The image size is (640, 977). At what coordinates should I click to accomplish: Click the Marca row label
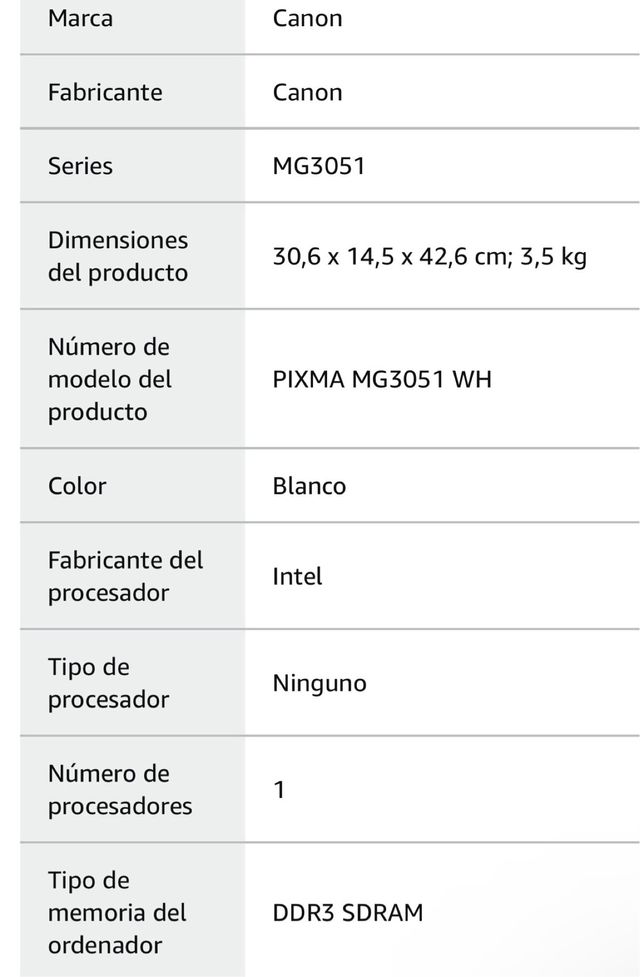coord(80,18)
